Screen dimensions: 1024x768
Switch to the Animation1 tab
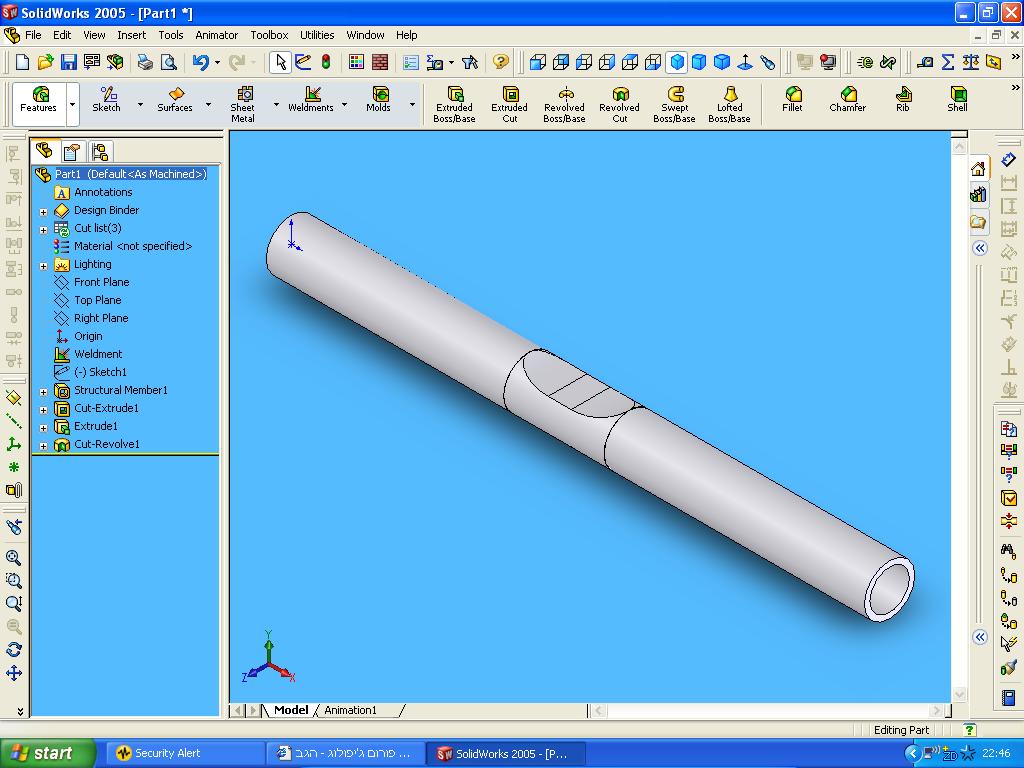click(x=350, y=710)
